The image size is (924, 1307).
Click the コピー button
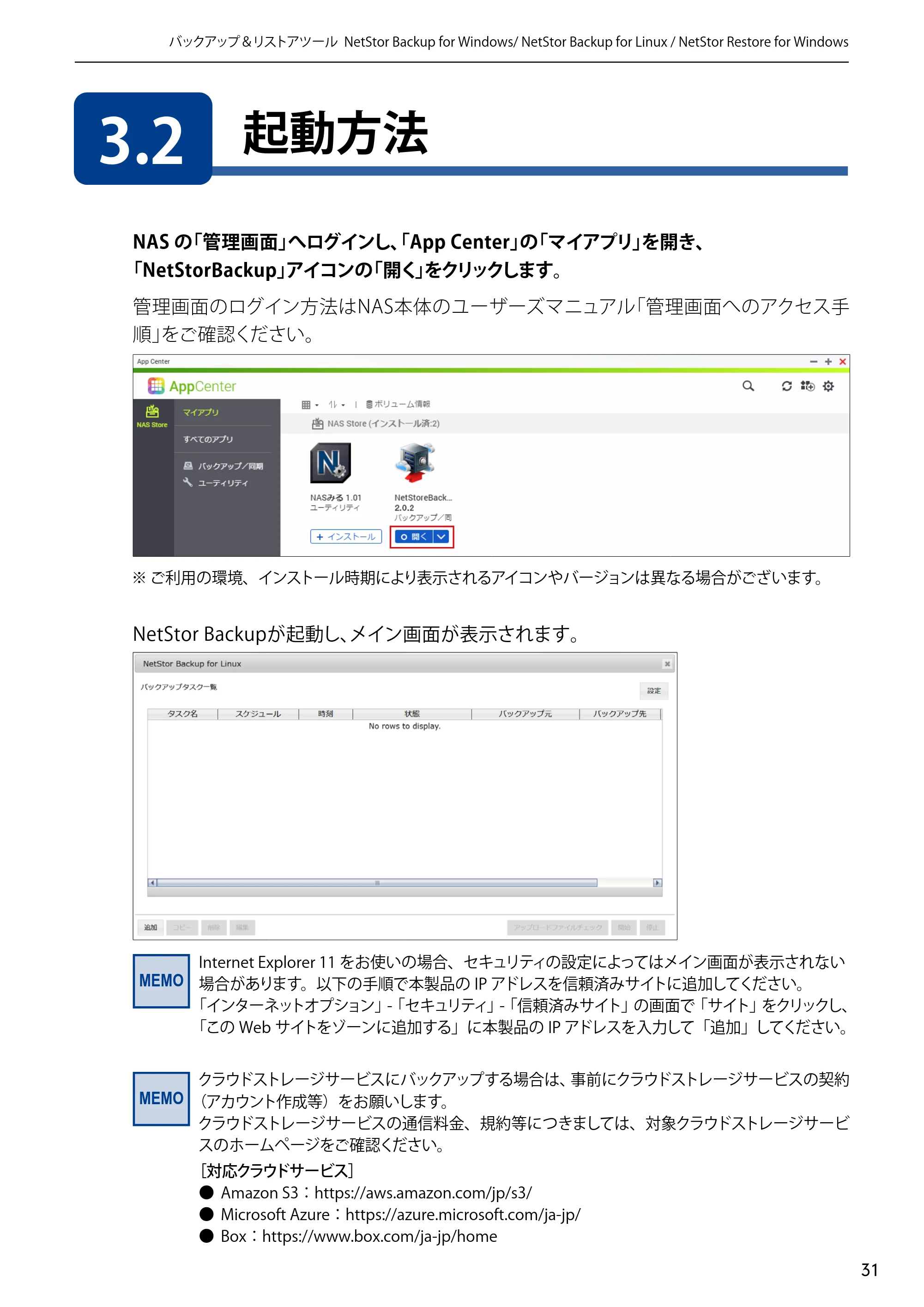[182, 927]
